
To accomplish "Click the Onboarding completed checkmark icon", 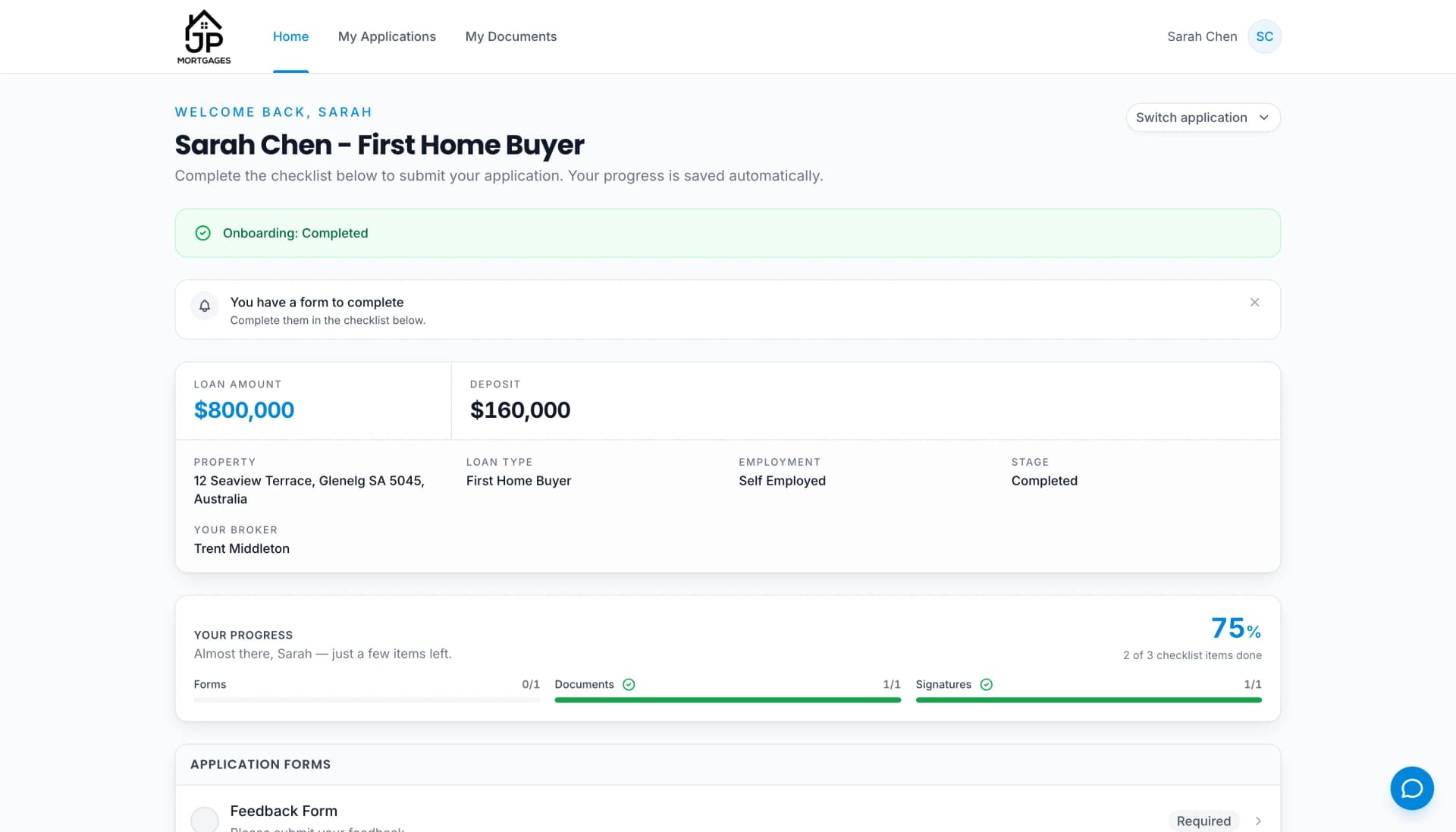I will click(x=202, y=233).
